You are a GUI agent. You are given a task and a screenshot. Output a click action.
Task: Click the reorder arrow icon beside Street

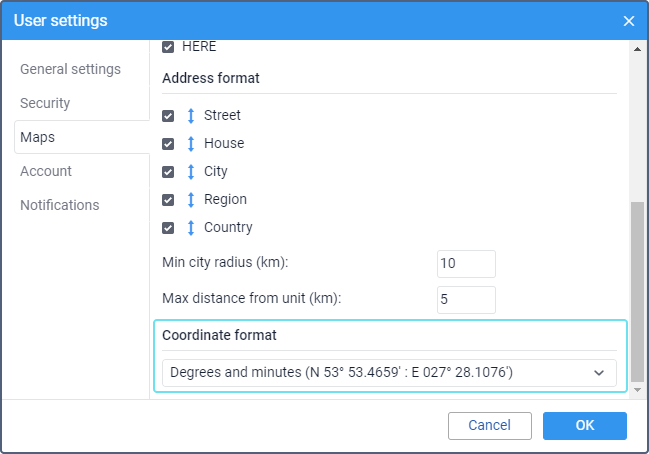[191, 116]
